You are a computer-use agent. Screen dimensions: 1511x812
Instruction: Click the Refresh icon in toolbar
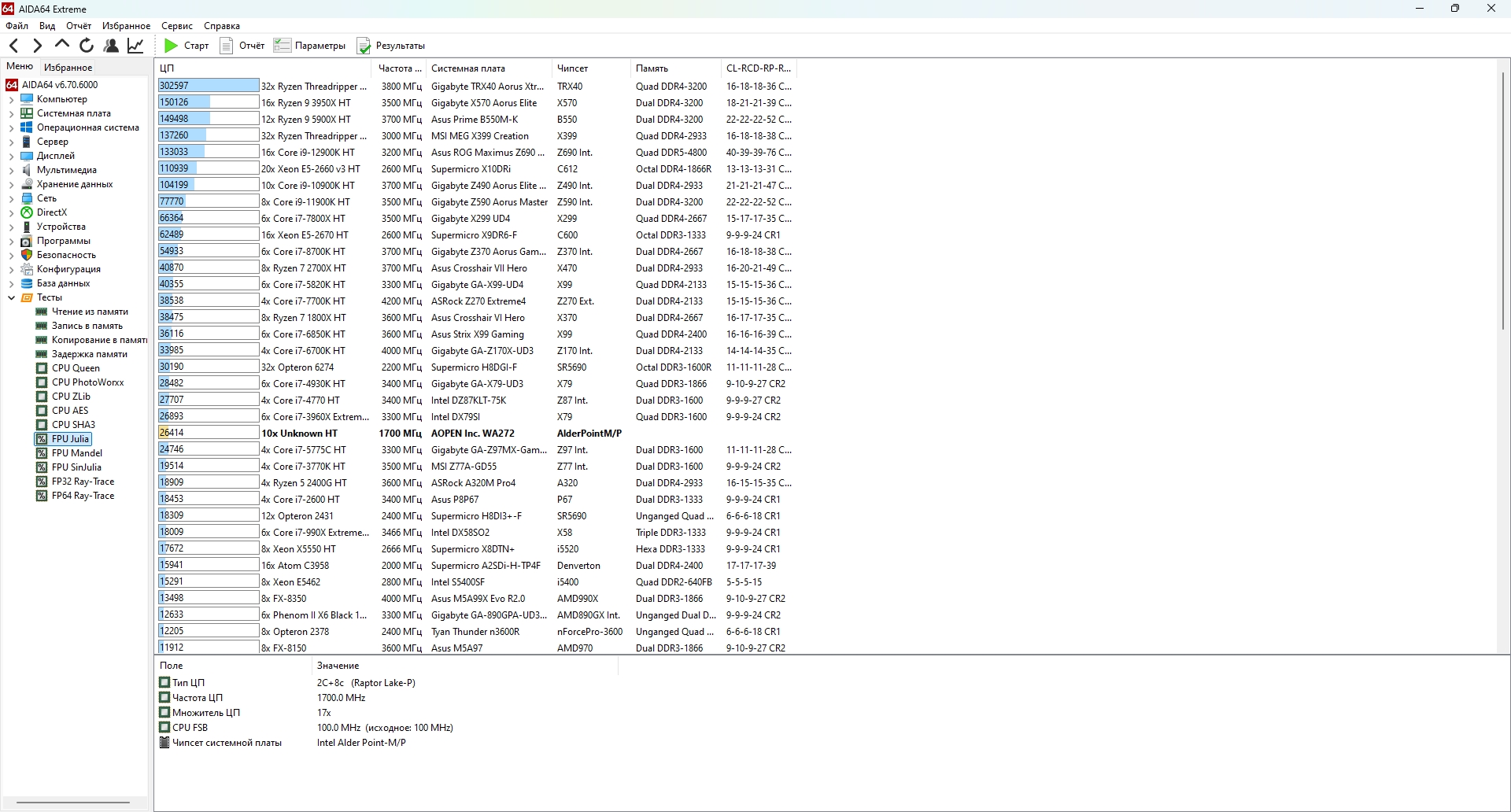87,46
